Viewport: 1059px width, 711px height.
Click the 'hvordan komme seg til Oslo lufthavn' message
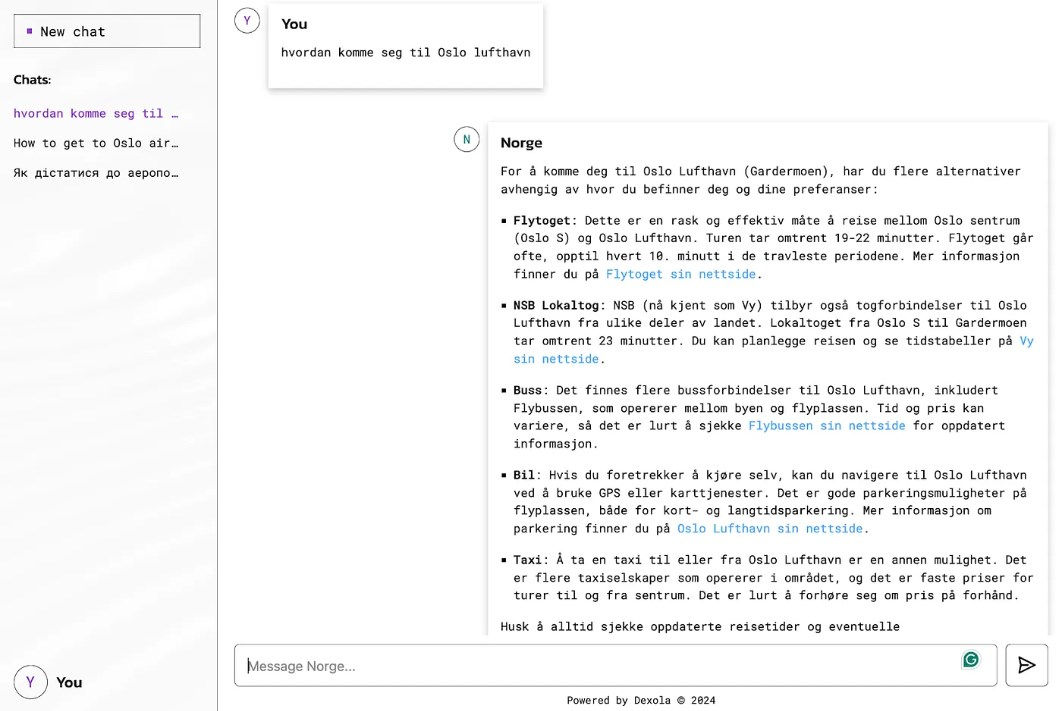point(406,53)
